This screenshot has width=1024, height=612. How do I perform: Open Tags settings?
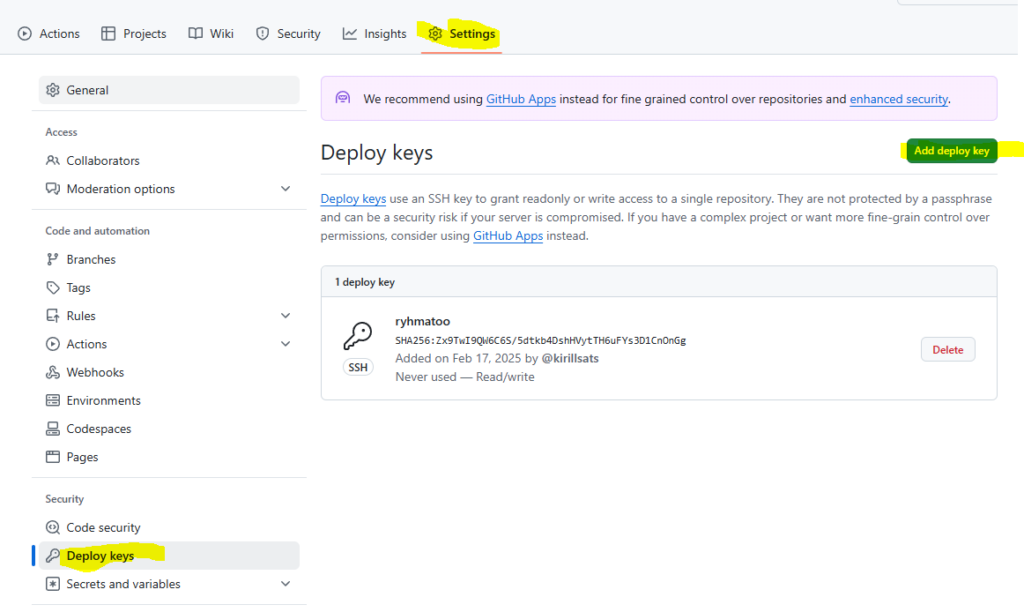tap(169, 287)
